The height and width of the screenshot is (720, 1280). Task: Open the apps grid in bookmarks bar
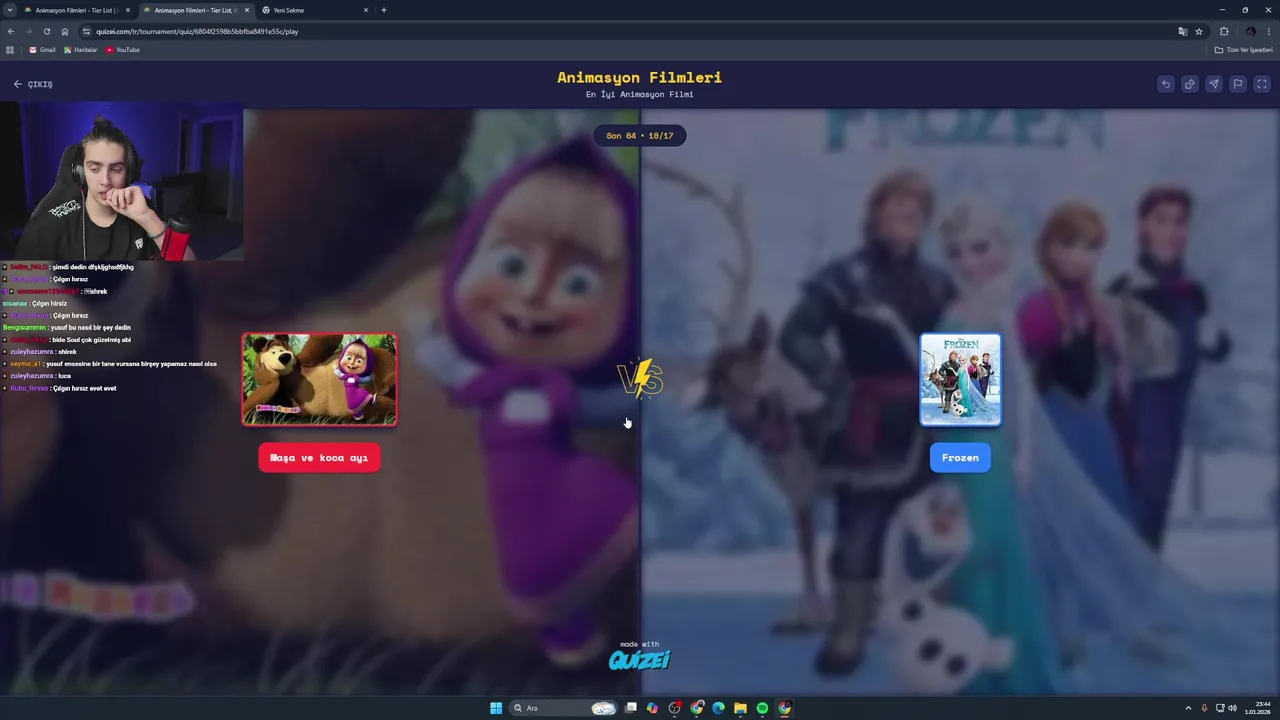point(10,50)
